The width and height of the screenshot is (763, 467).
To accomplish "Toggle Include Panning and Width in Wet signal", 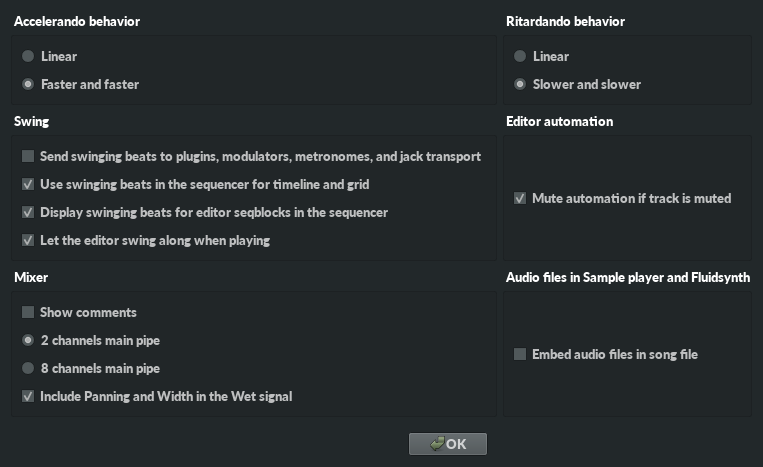I will 28,396.
